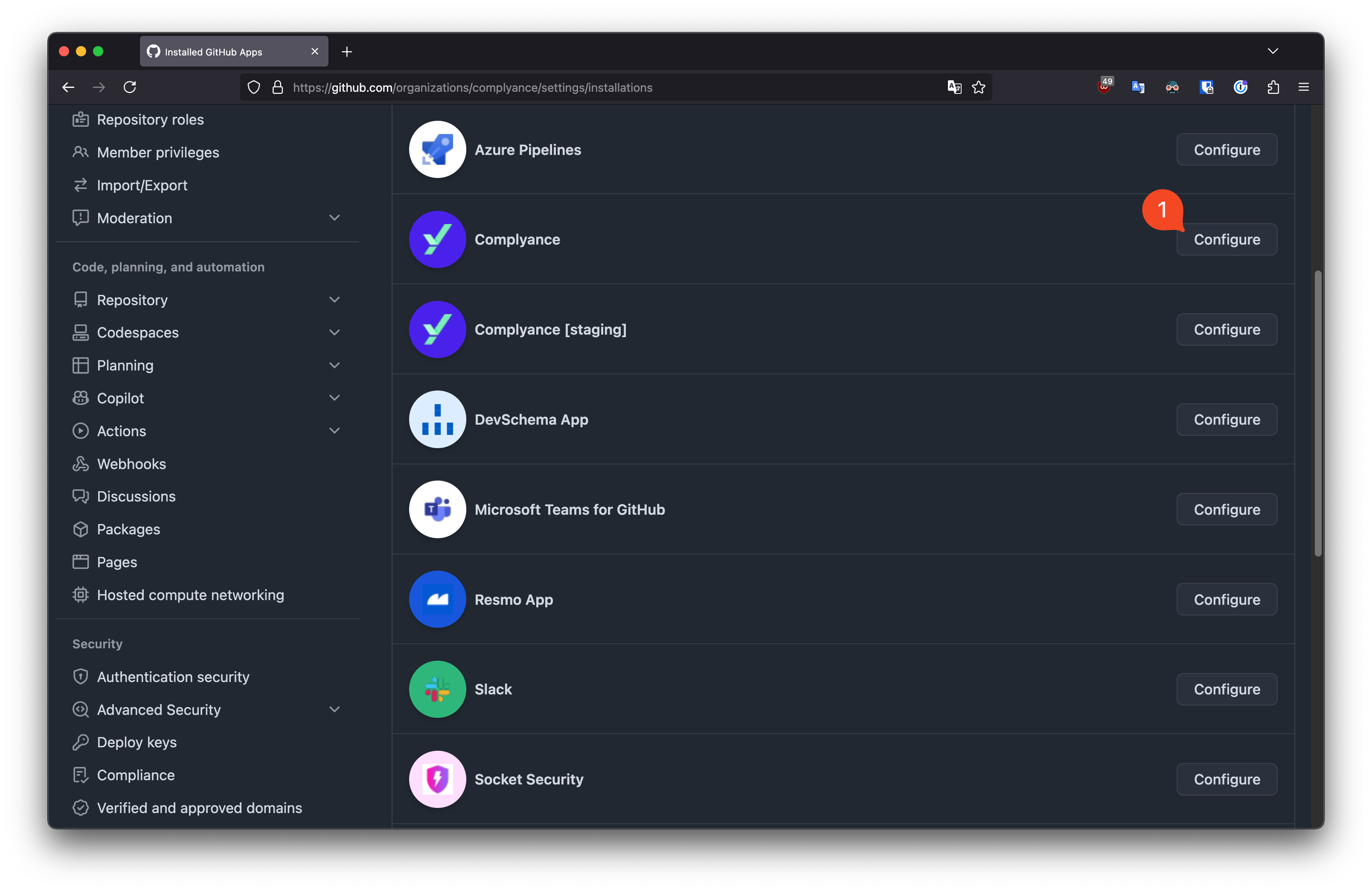
Task: Select the Installed GitHub Apps browser tab
Action: click(x=233, y=51)
